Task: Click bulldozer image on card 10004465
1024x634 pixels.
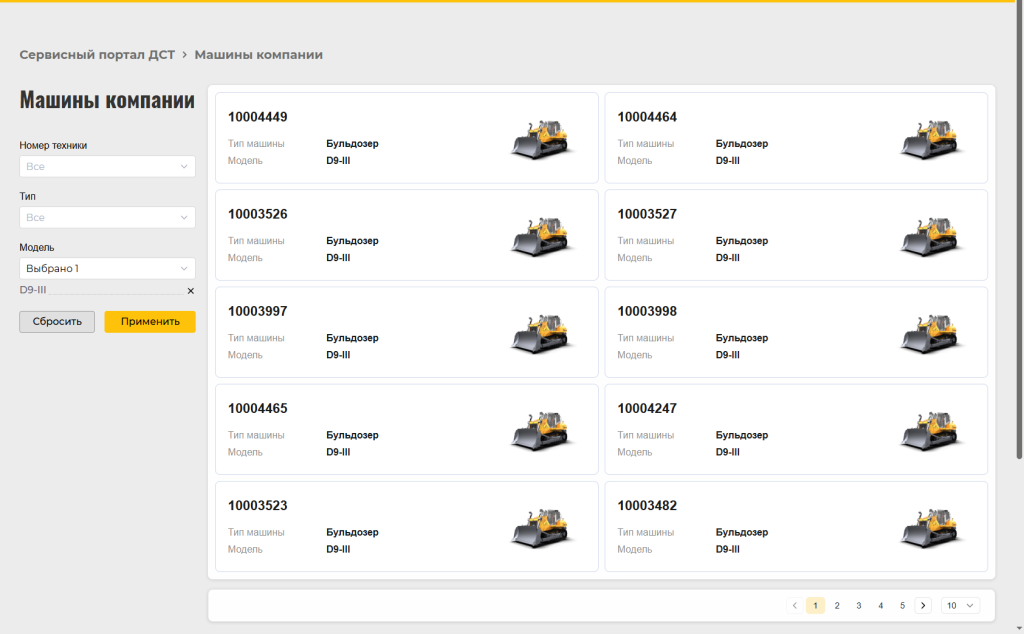Action: tap(542, 431)
